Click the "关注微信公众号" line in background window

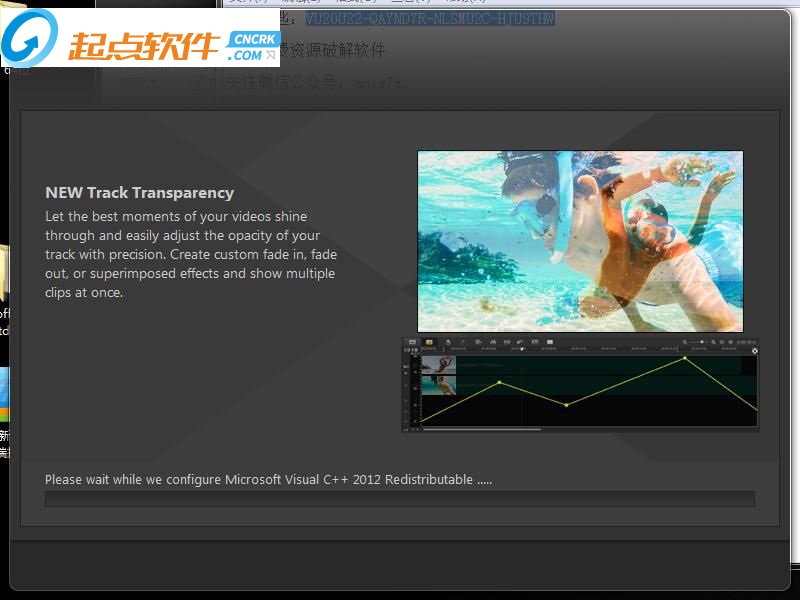(314, 82)
